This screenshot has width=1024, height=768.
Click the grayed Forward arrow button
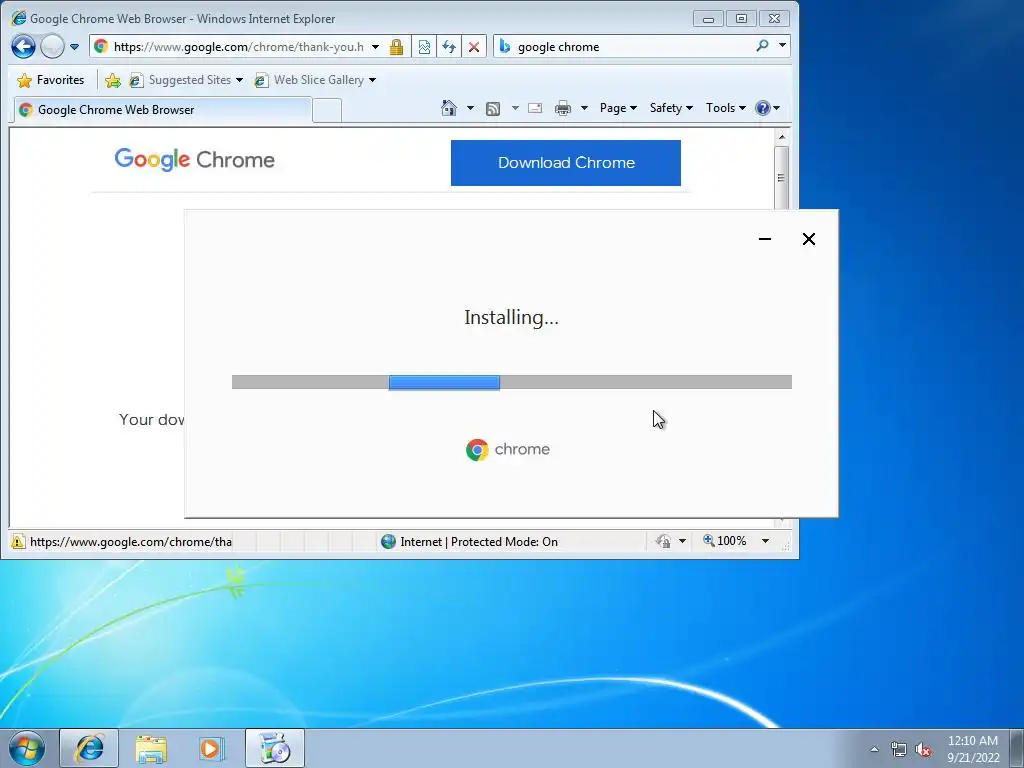pos(52,46)
